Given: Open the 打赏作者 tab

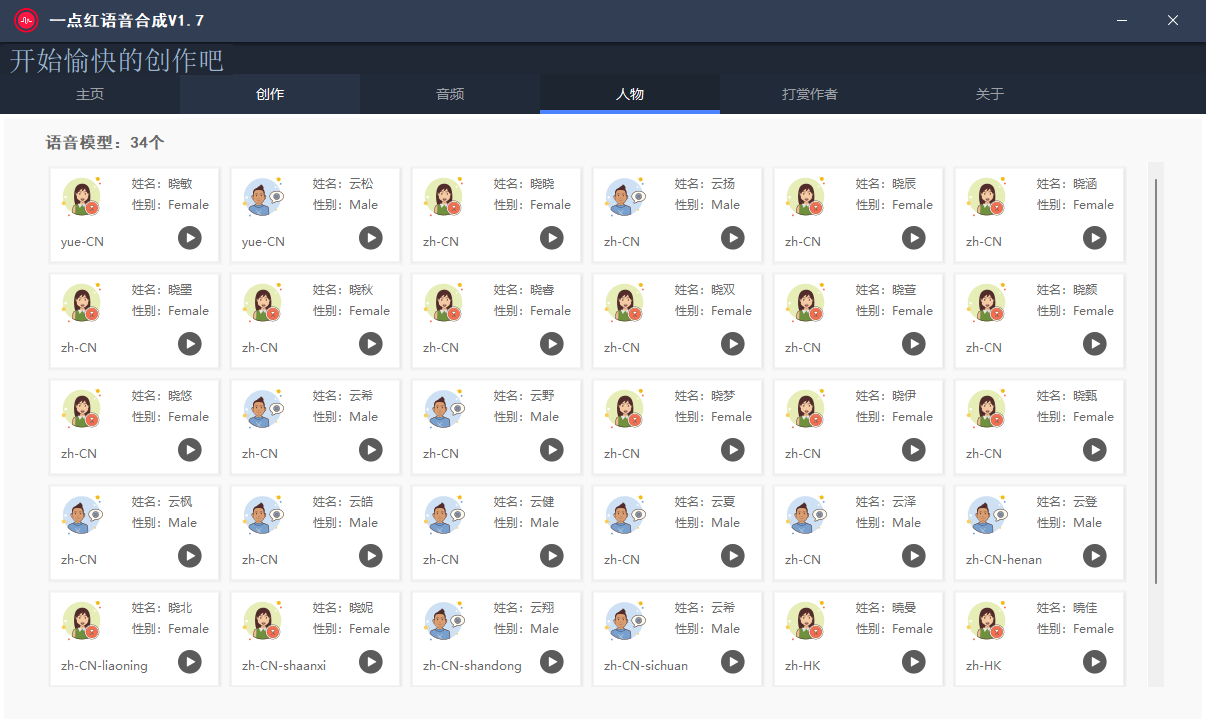Looking at the screenshot, I should [810, 94].
